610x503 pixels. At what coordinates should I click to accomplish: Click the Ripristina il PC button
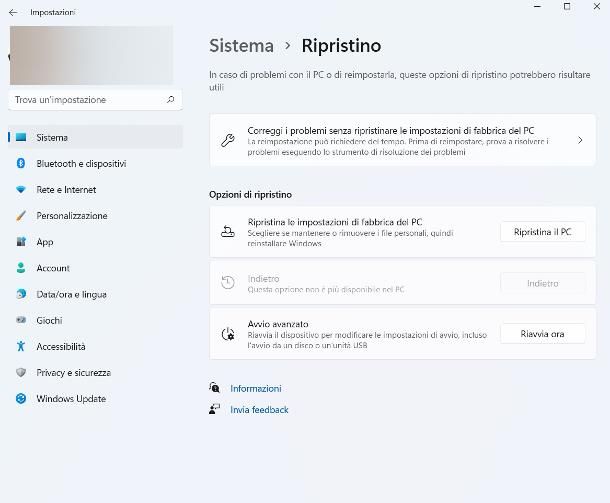543,232
